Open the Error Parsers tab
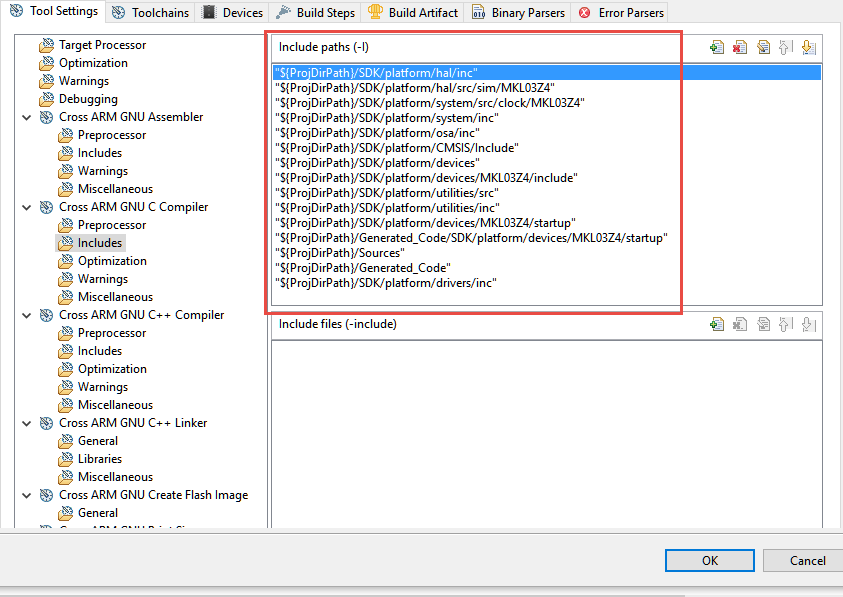 pos(621,12)
